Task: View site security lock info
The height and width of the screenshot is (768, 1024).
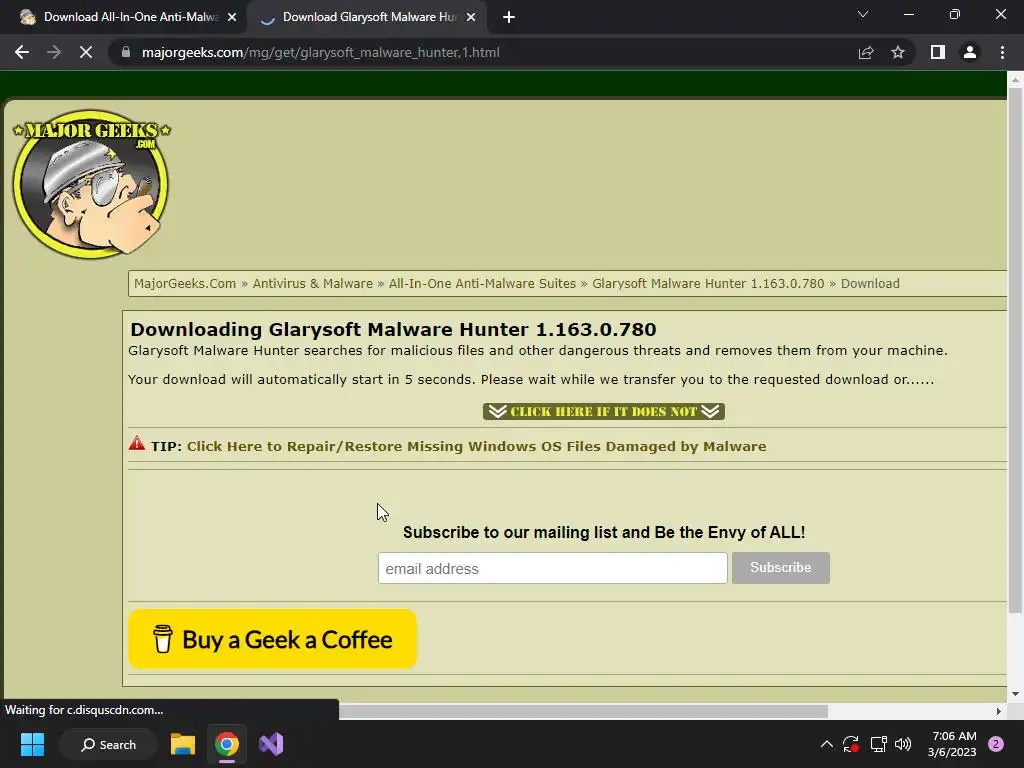Action: click(x=126, y=52)
